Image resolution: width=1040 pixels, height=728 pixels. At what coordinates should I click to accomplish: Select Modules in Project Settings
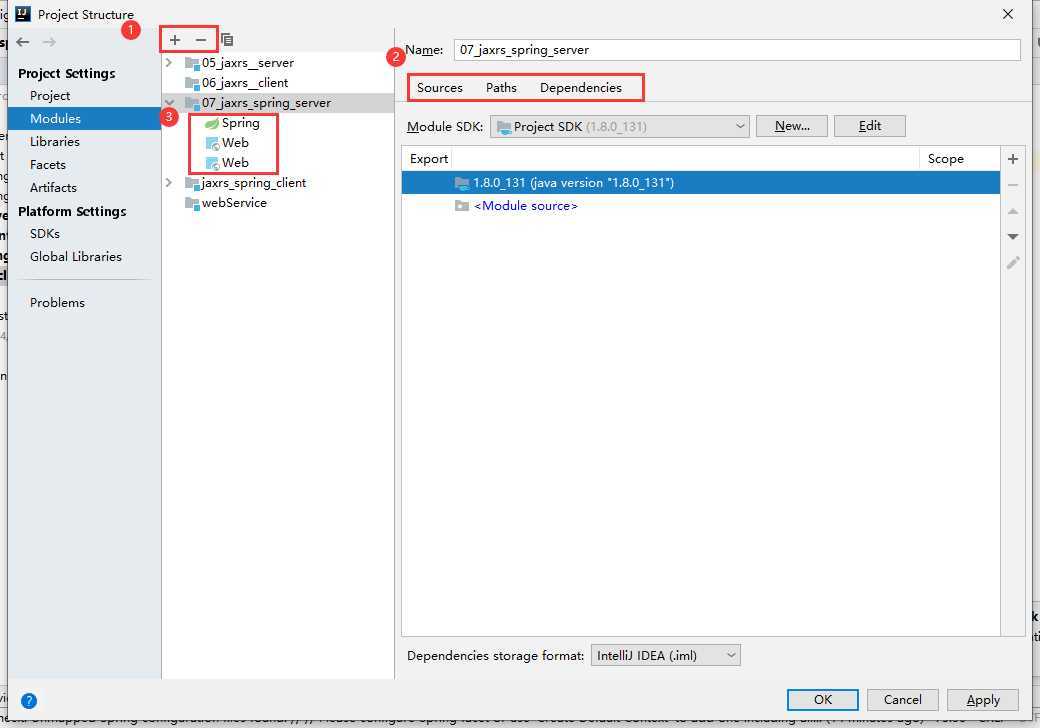84,119
